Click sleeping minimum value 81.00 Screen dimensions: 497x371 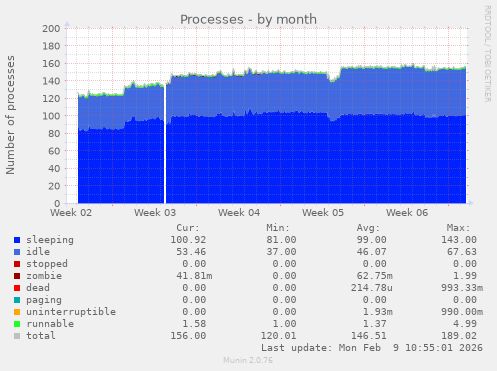click(x=281, y=240)
